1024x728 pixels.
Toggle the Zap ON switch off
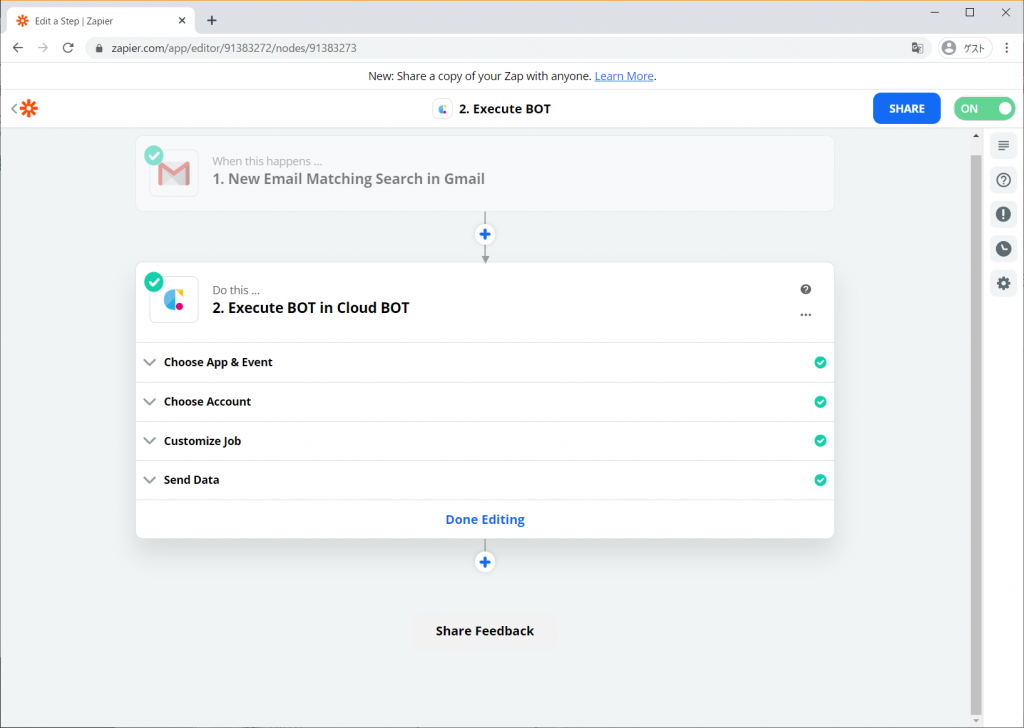click(x=984, y=109)
